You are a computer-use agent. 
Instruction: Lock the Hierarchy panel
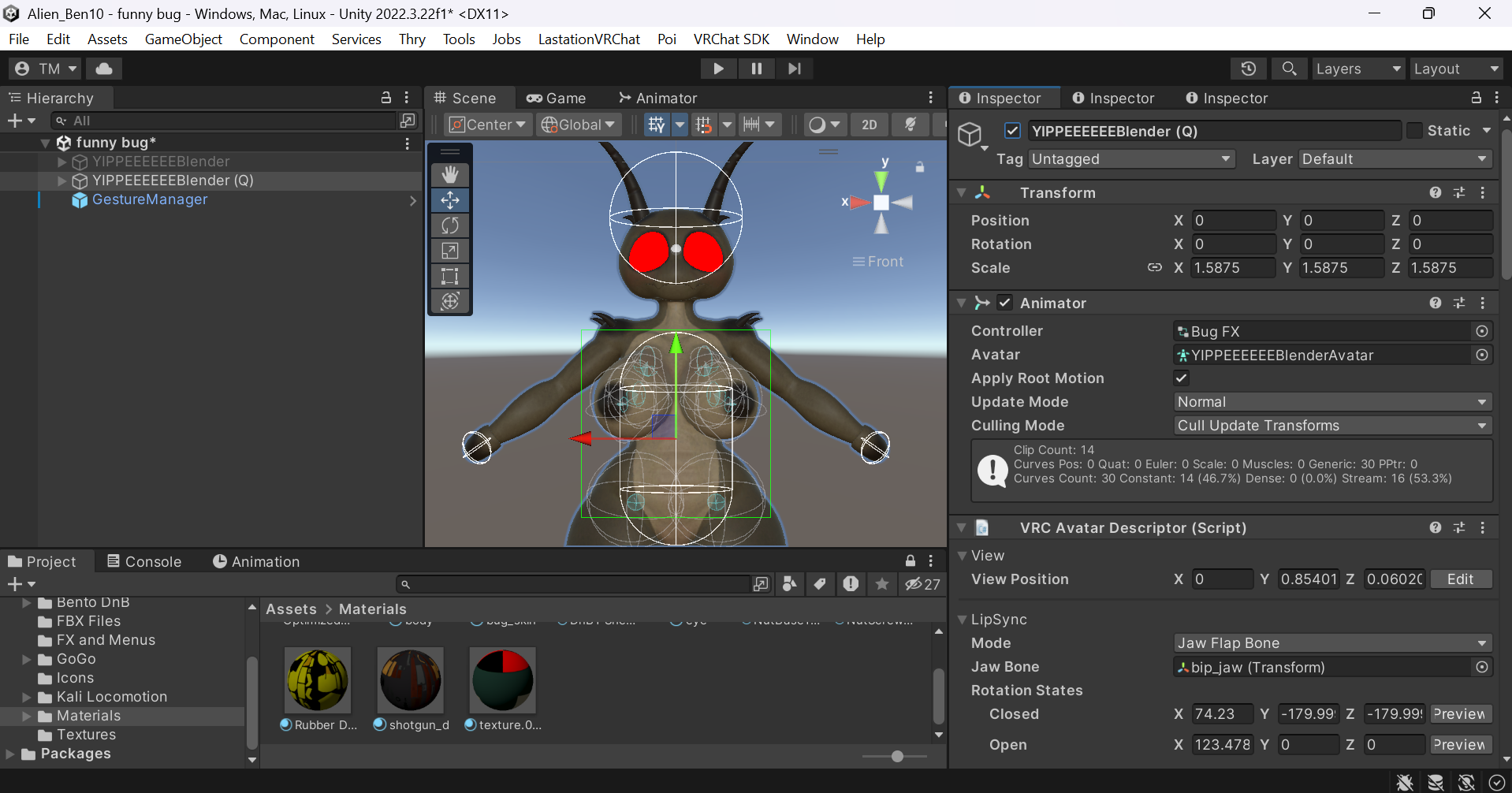[x=386, y=98]
